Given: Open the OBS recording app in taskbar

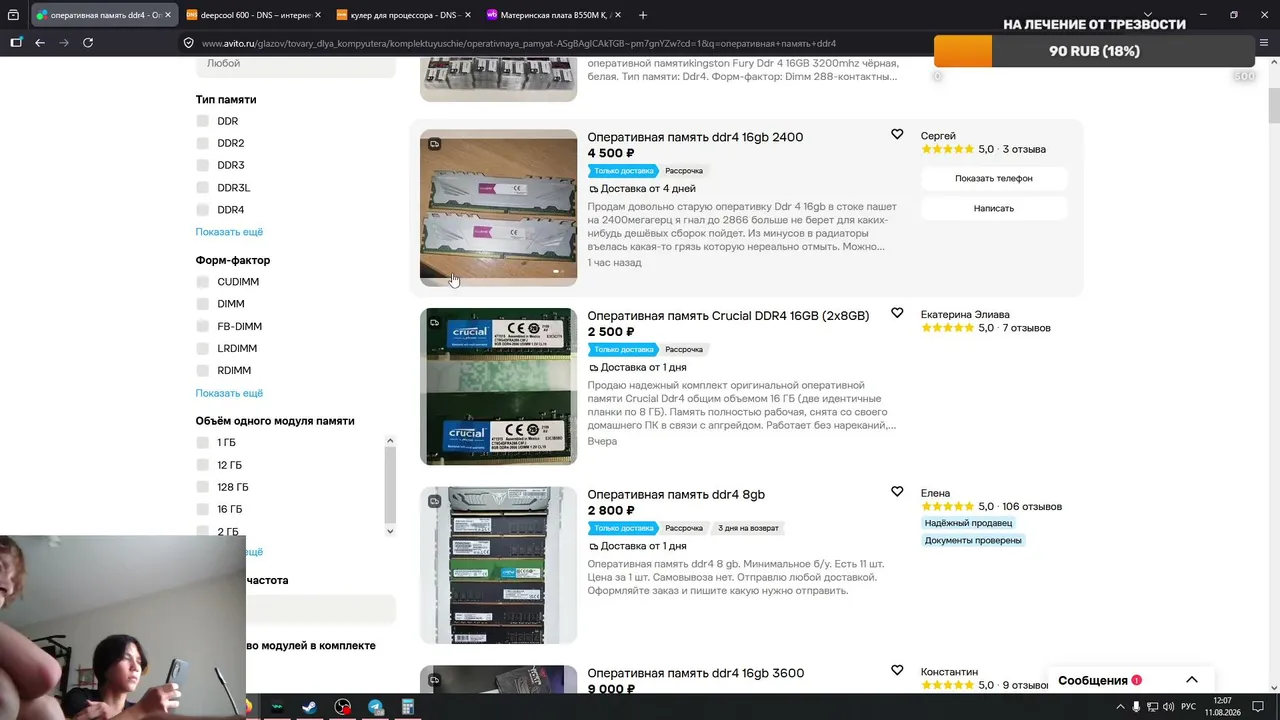Looking at the screenshot, I should [x=343, y=707].
